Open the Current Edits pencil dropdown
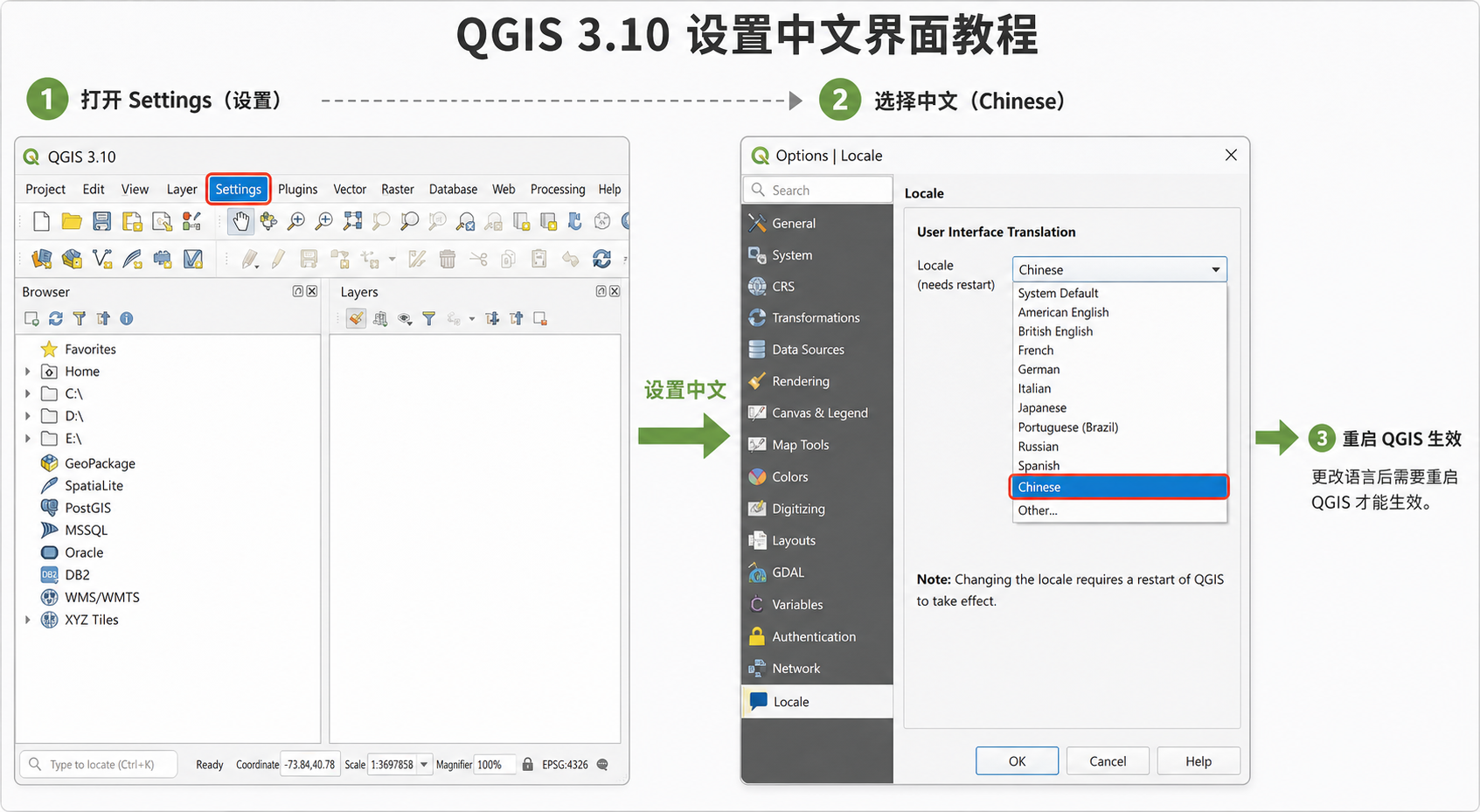 pos(250,259)
